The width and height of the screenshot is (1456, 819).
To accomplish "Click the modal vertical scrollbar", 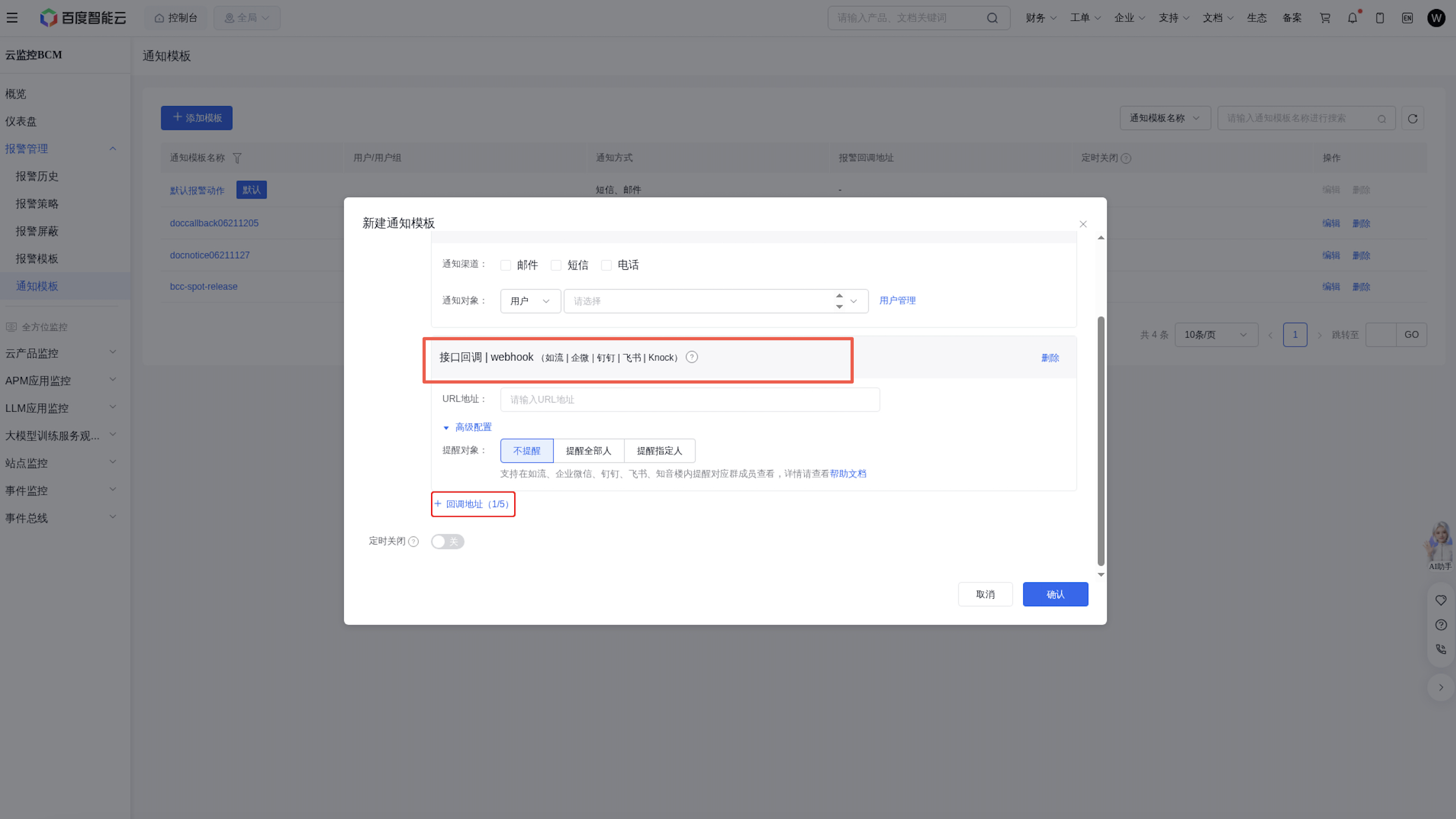I will [x=1101, y=441].
